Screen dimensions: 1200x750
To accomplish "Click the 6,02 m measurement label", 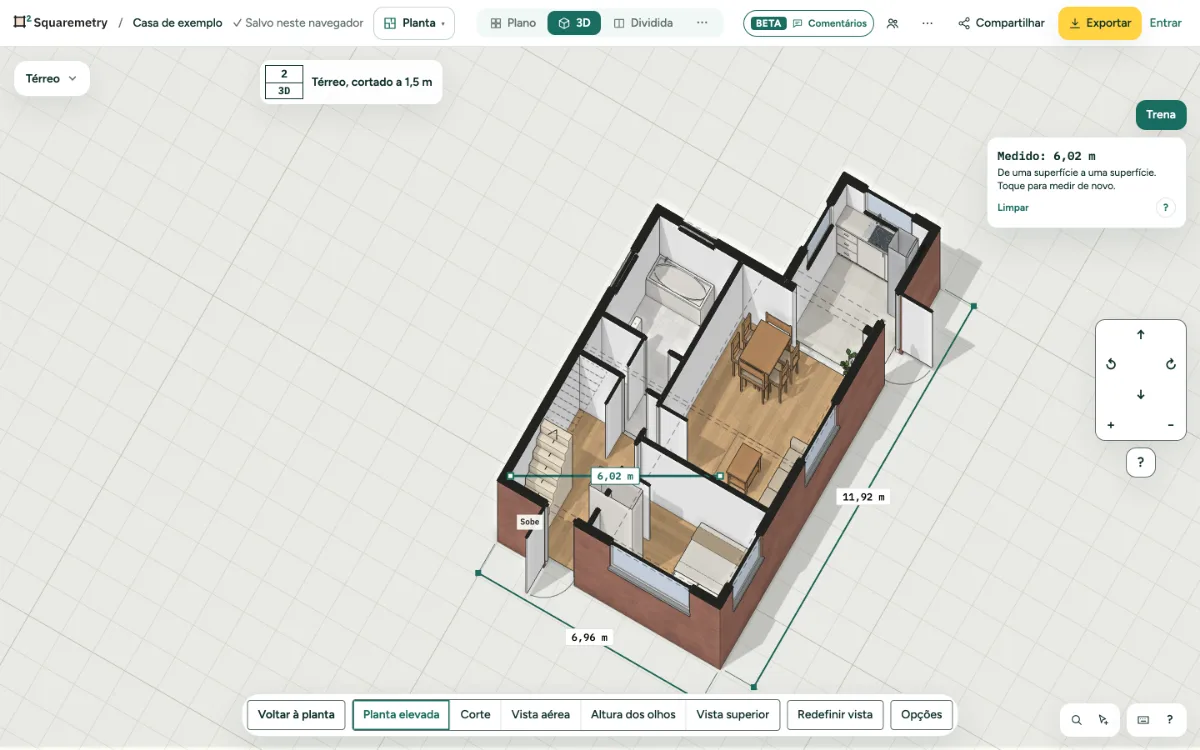I will point(616,476).
